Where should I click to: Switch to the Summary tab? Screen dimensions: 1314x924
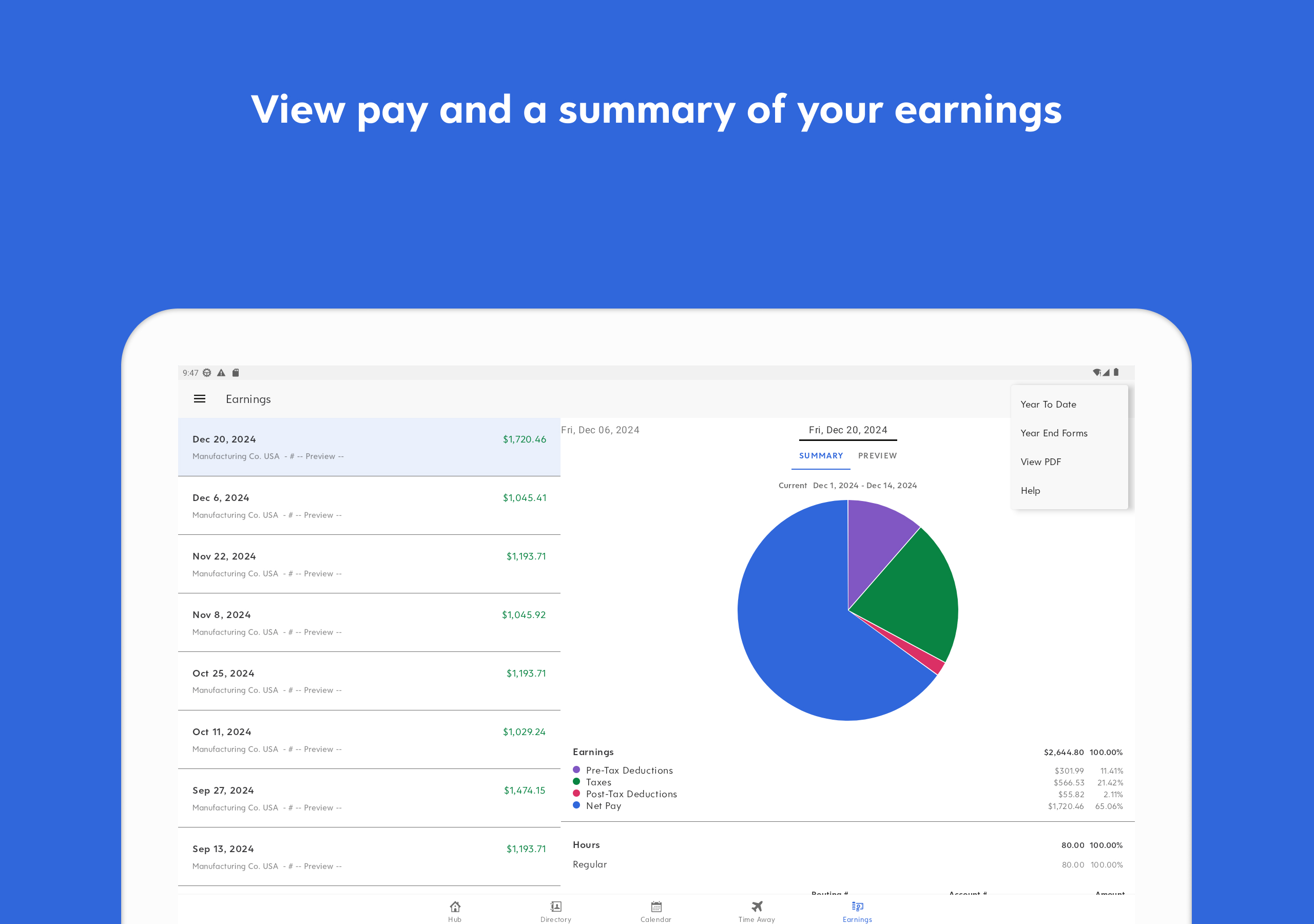pyautogui.click(x=821, y=456)
